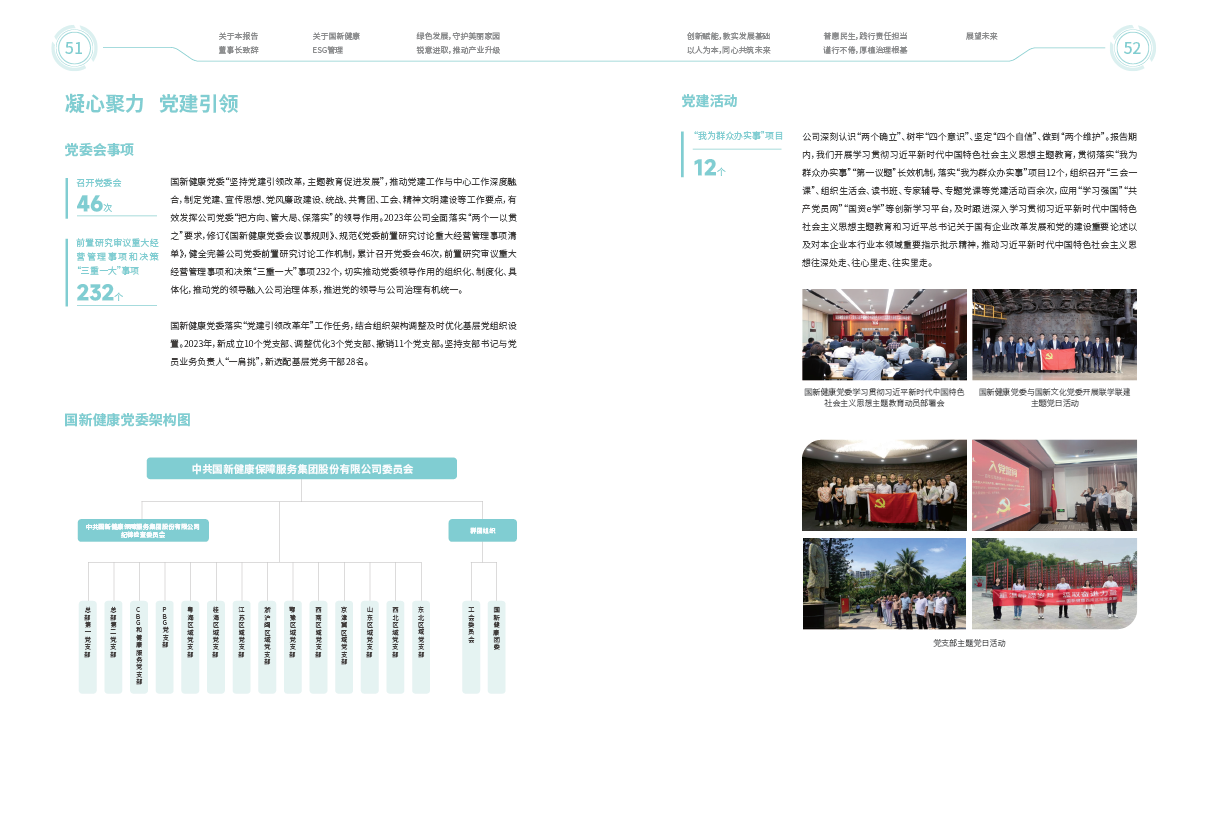Open the red banner outdoor group photo

pyautogui.click(x=1054, y=584)
